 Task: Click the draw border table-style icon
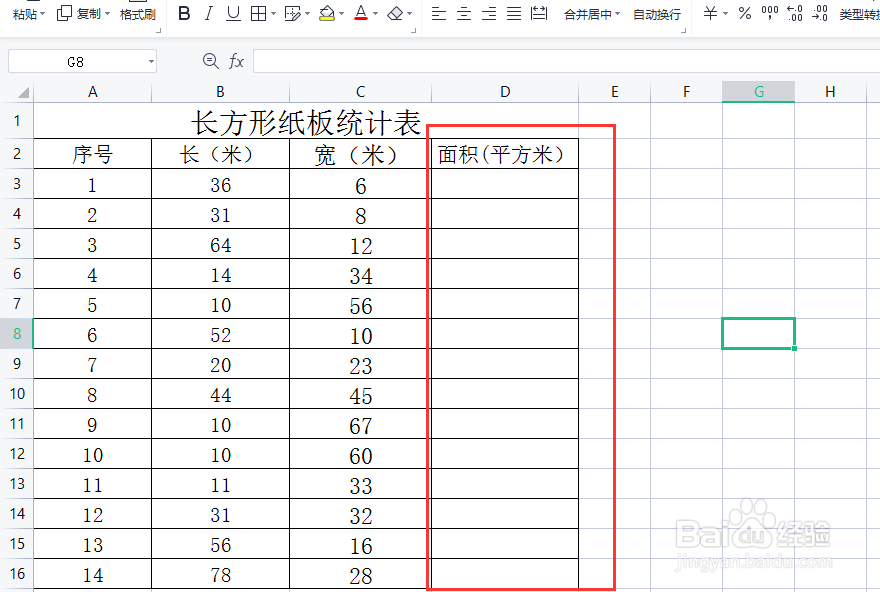[292, 13]
